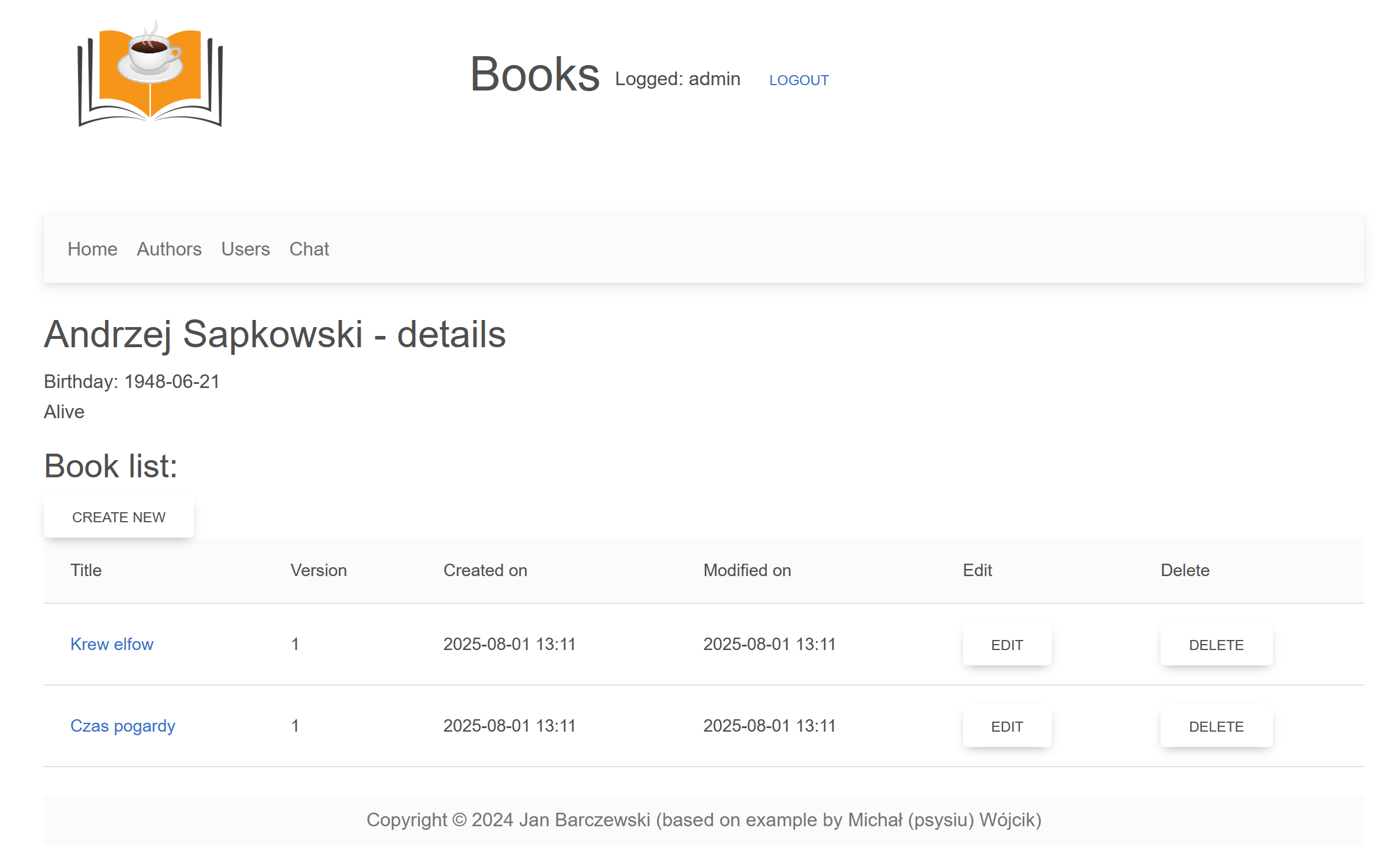
Task: Open the Czas pogardy book link
Action: pos(123,726)
